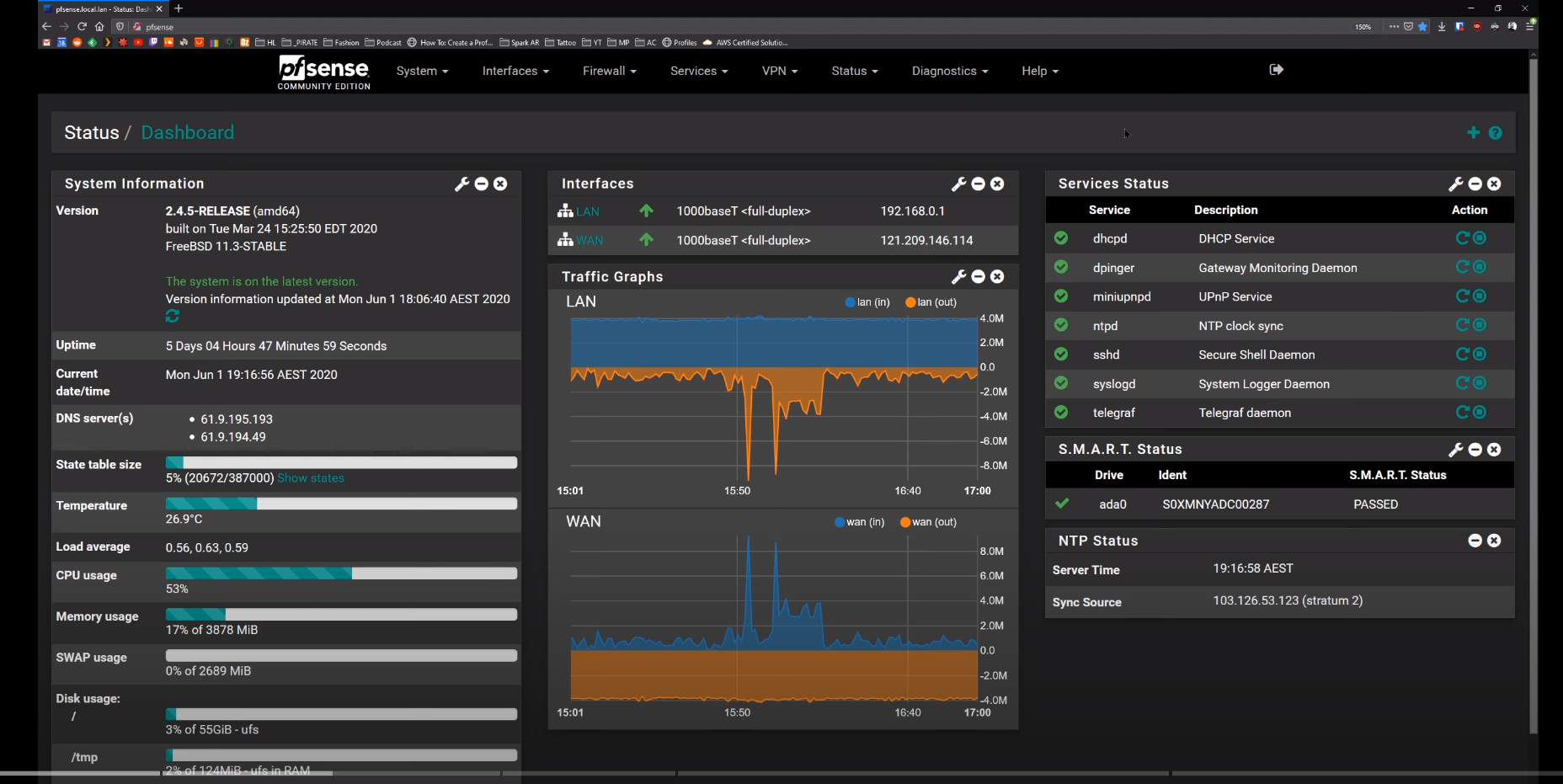Open Services Status widget wrench settings
This screenshot has width=1563, height=784.
tap(1455, 184)
